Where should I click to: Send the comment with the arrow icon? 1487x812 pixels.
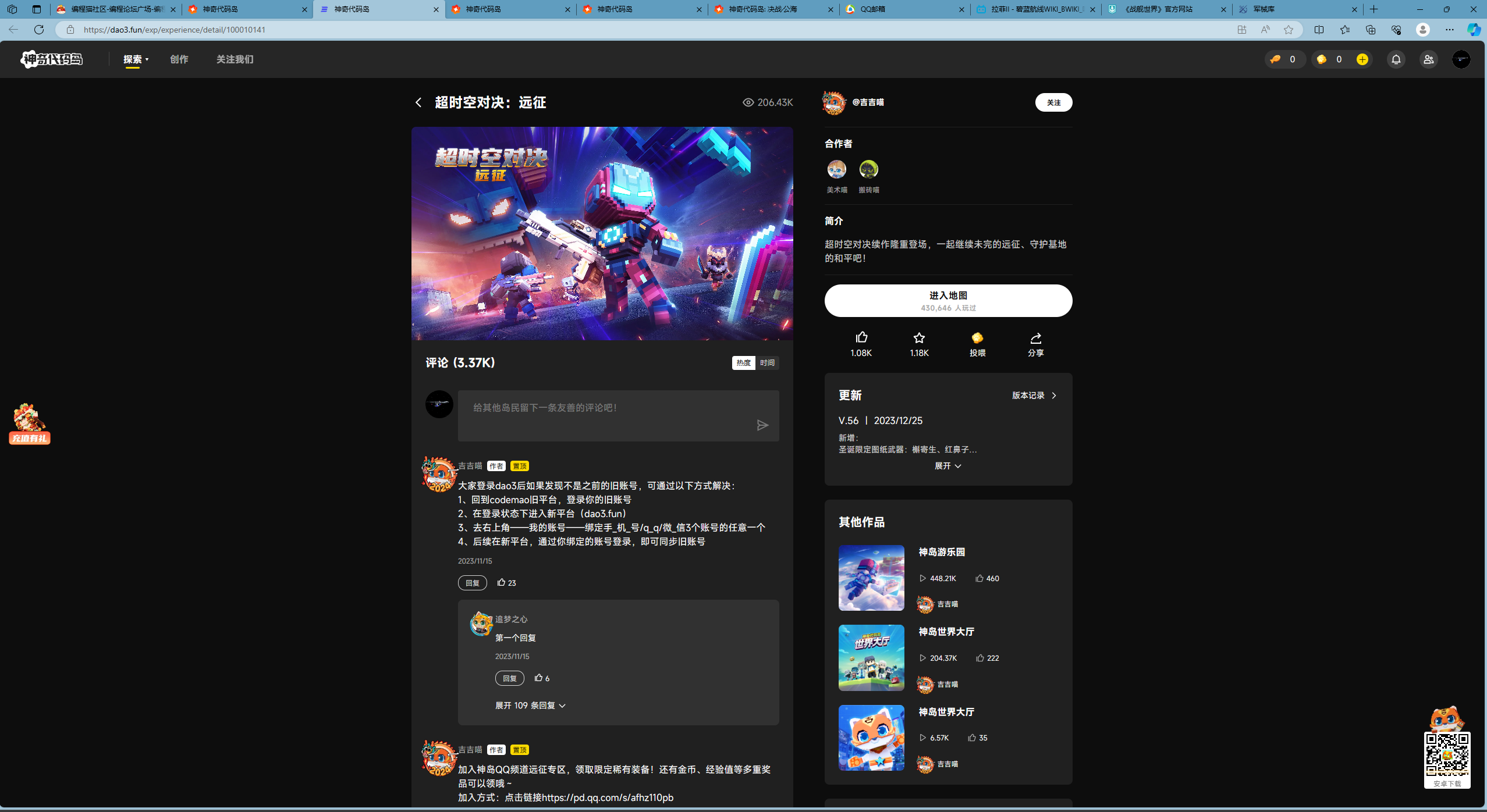click(762, 425)
